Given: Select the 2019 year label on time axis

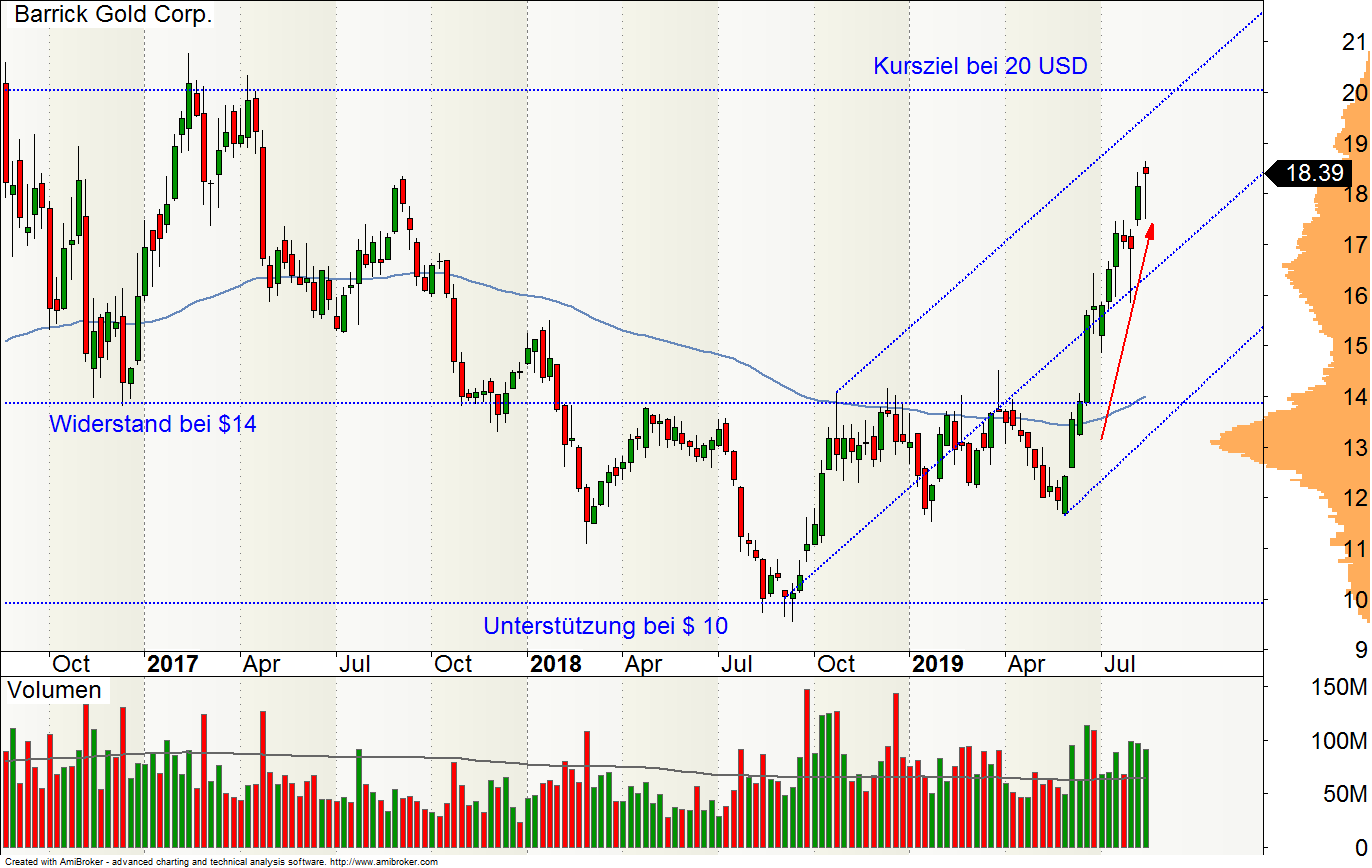Looking at the screenshot, I should pyautogui.click(x=937, y=664).
